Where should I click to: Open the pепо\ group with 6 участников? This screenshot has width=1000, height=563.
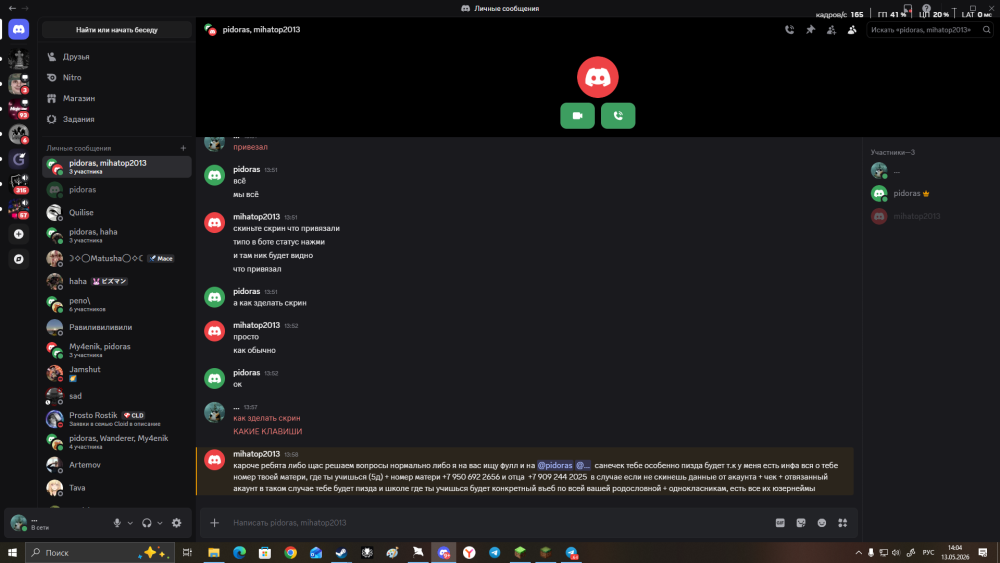click(x=117, y=304)
